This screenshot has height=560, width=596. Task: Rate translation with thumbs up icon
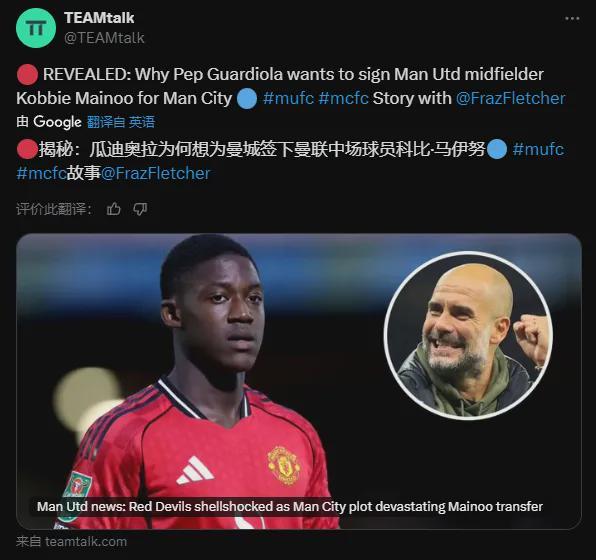[x=113, y=209]
